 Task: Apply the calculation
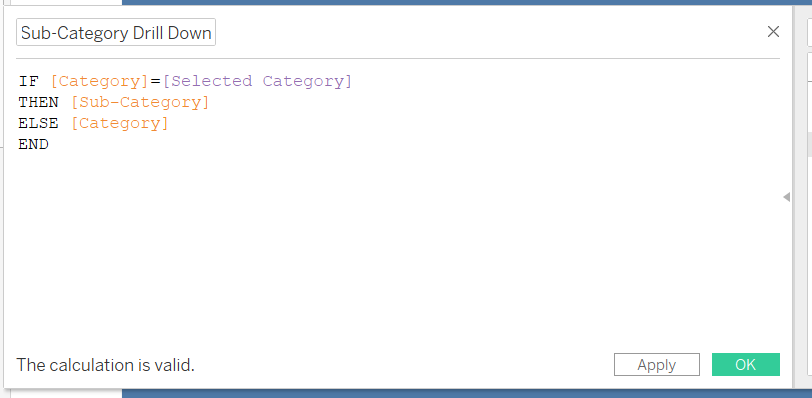657,365
